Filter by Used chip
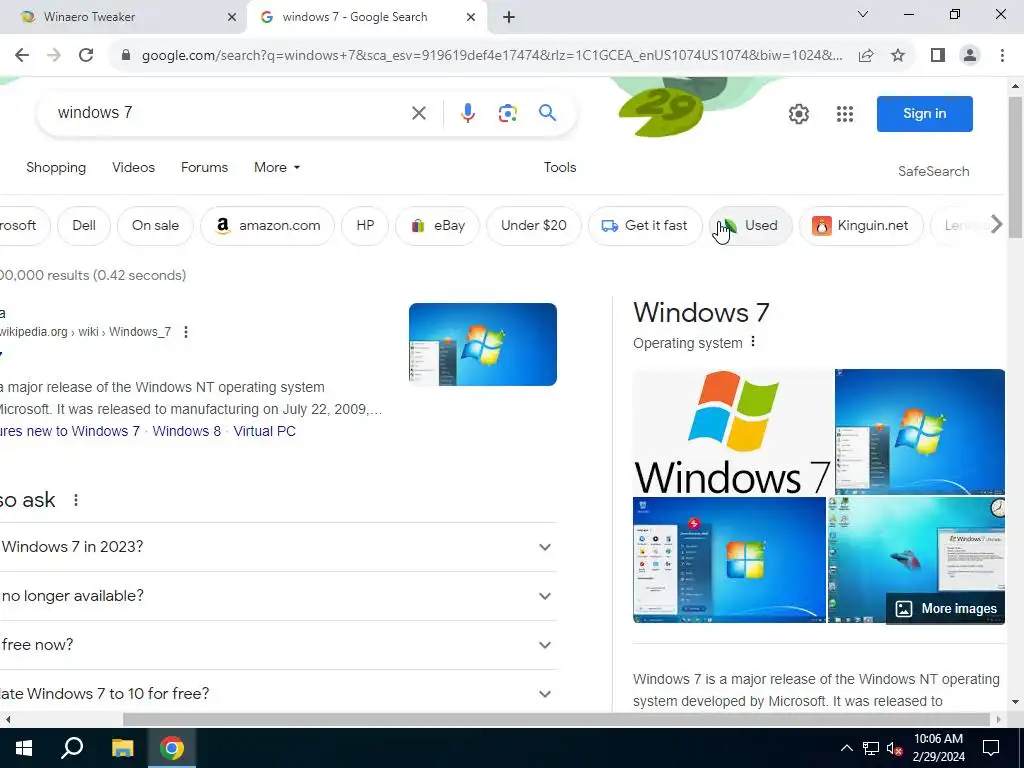This screenshot has height=768, width=1024. click(750, 225)
